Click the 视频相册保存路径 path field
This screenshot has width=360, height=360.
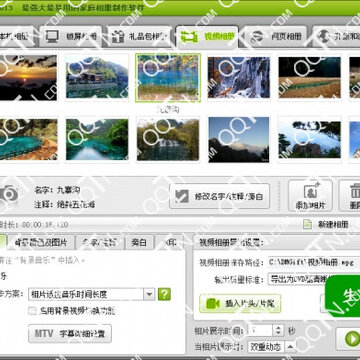pos(313,262)
